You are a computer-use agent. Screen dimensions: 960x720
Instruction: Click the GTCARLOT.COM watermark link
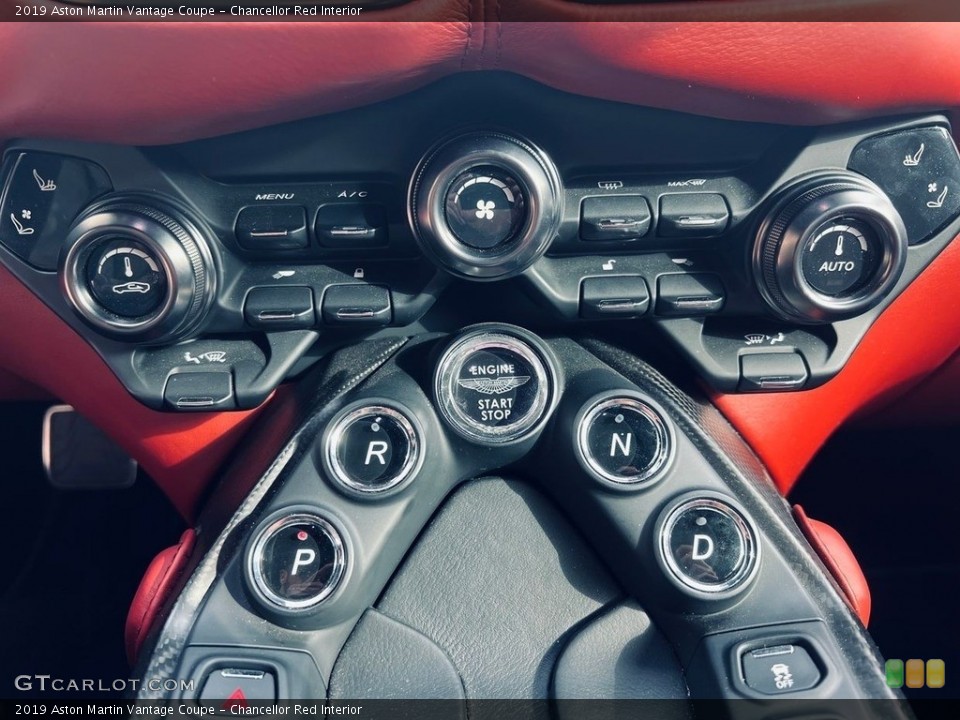tap(104, 683)
